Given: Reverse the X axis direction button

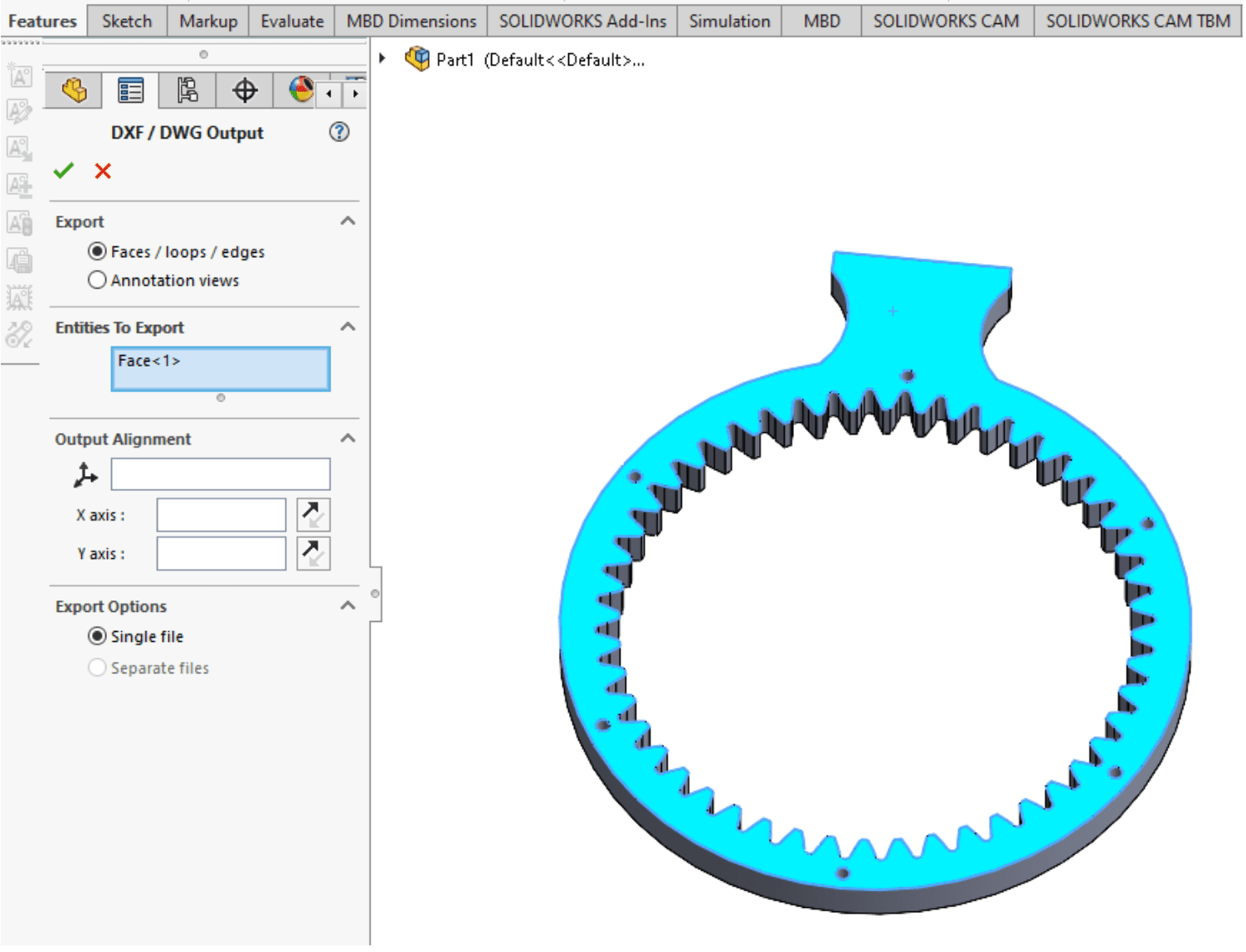Looking at the screenshot, I should pyautogui.click(x=313, y=515).
